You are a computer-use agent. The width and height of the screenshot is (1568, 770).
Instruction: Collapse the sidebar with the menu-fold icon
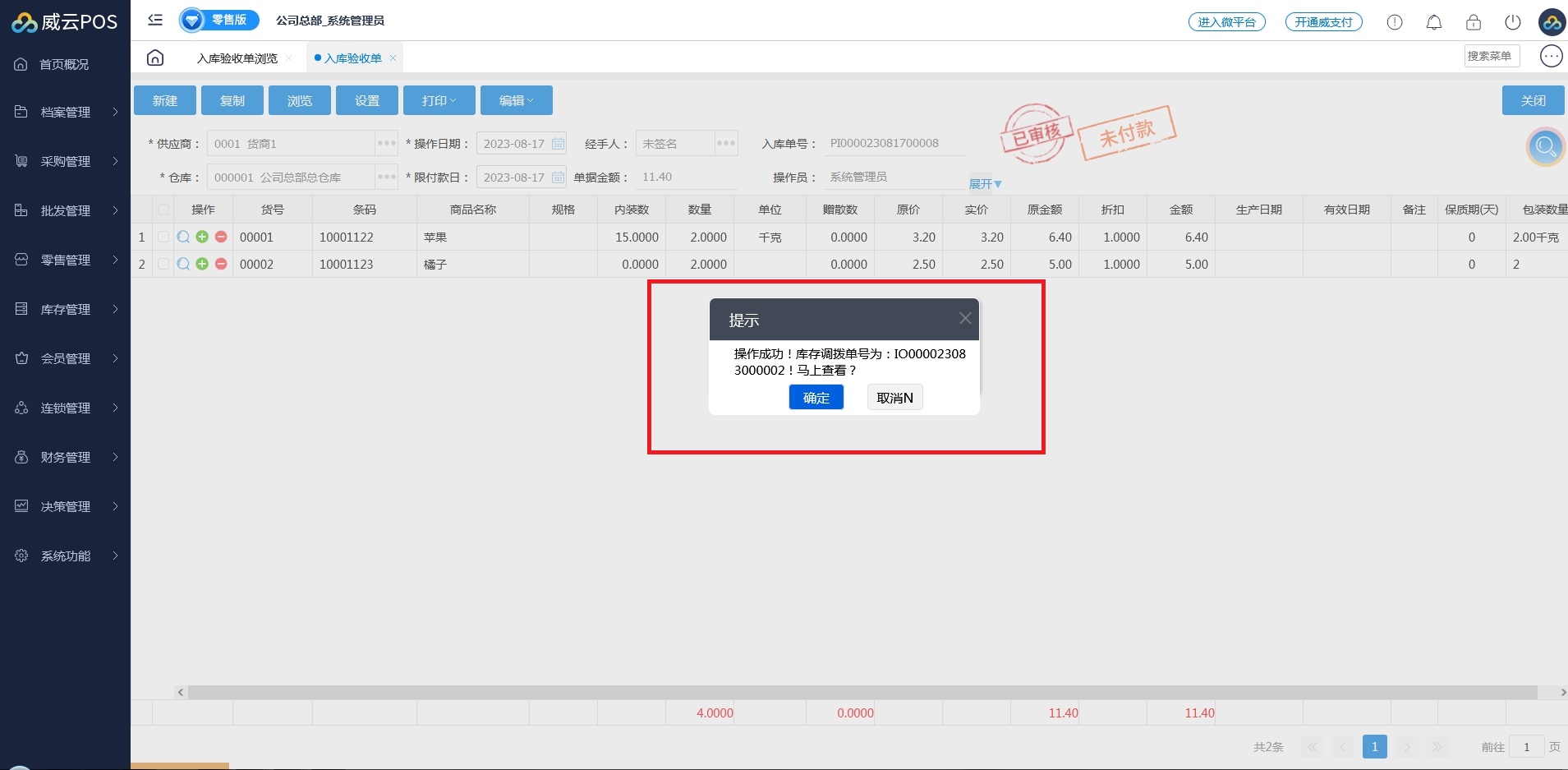click(x=155, y=20)
